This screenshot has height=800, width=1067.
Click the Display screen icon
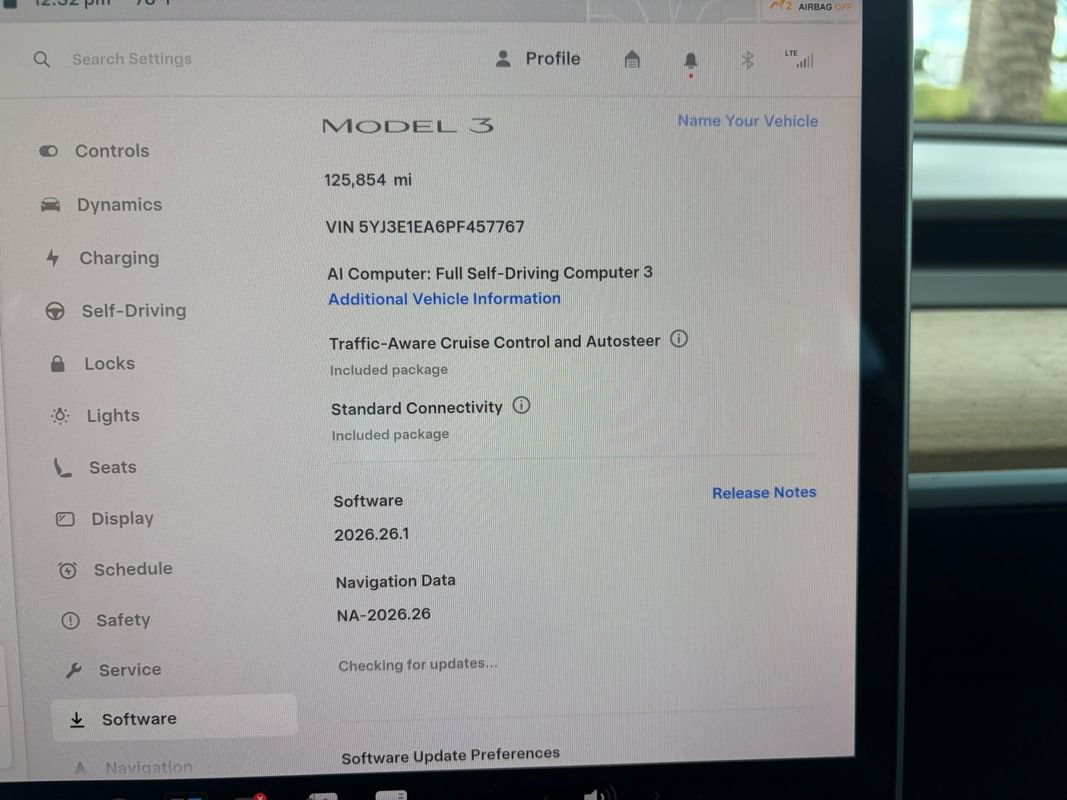coord(65,519)
